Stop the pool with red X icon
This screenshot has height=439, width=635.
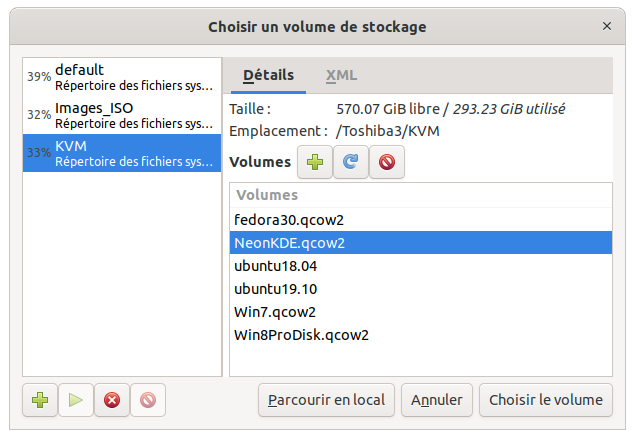[x=112, y=400]
